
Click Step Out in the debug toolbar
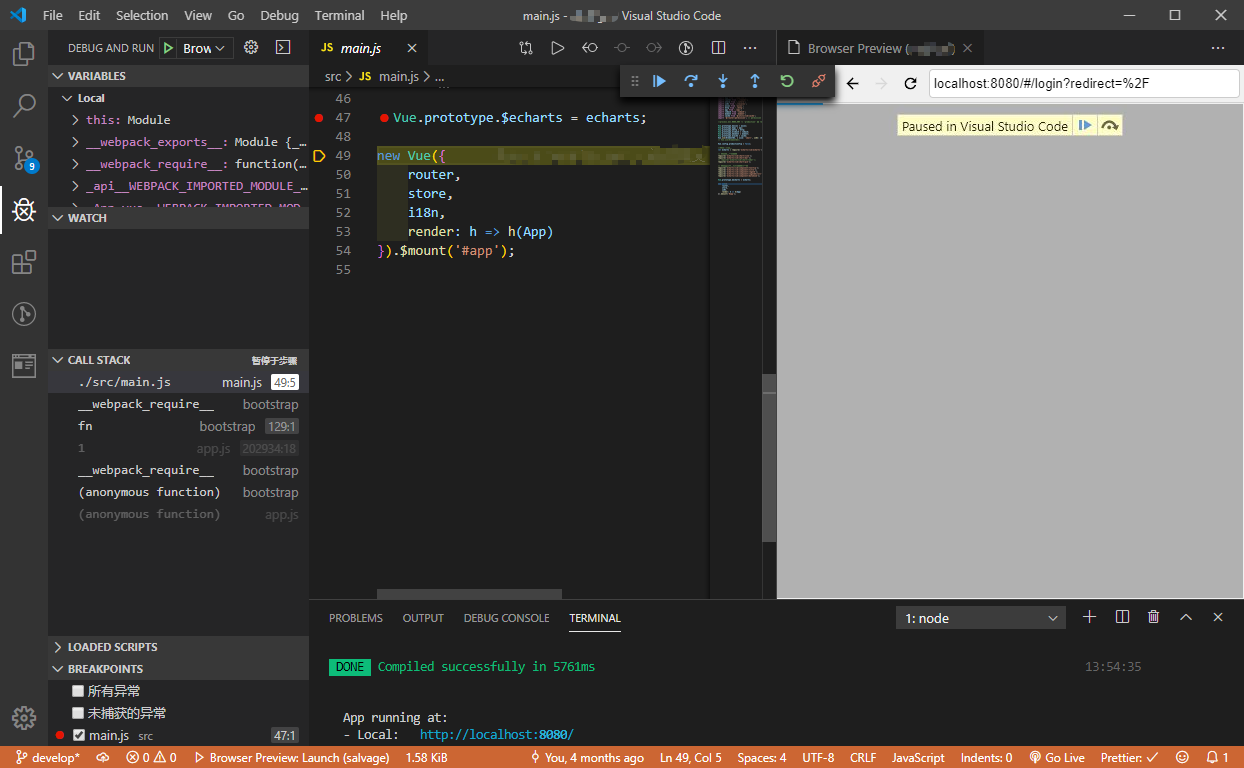point(755,81)
